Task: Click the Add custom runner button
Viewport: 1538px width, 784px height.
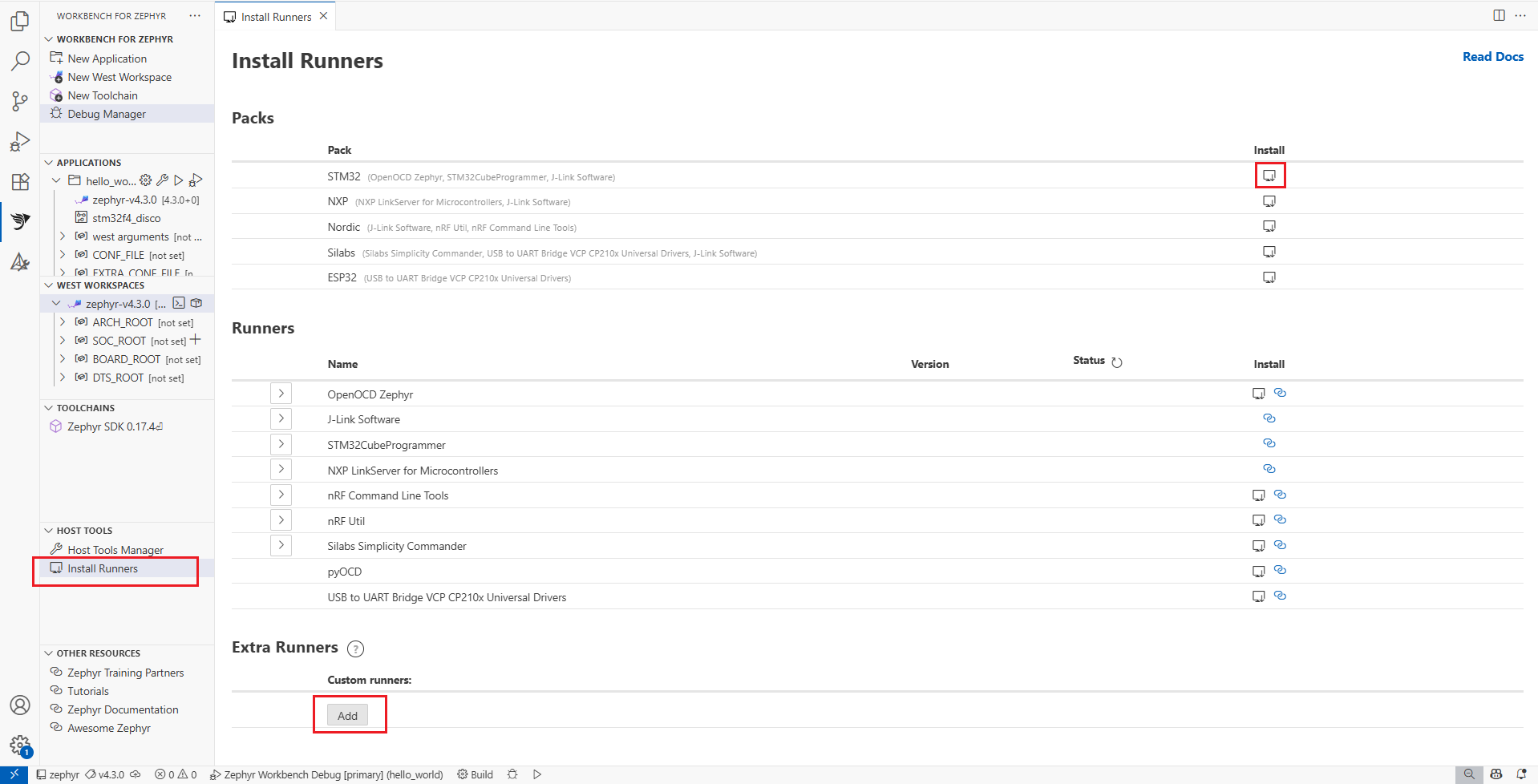Action: [x=347, y=715]
